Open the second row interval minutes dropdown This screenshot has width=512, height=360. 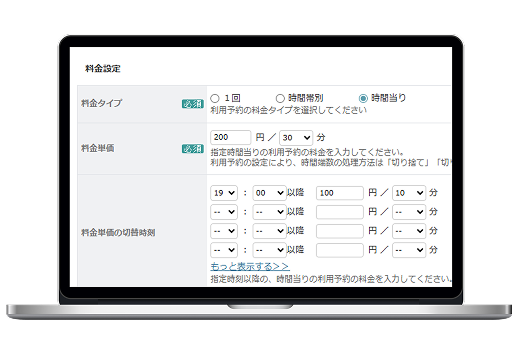[409, 212]
